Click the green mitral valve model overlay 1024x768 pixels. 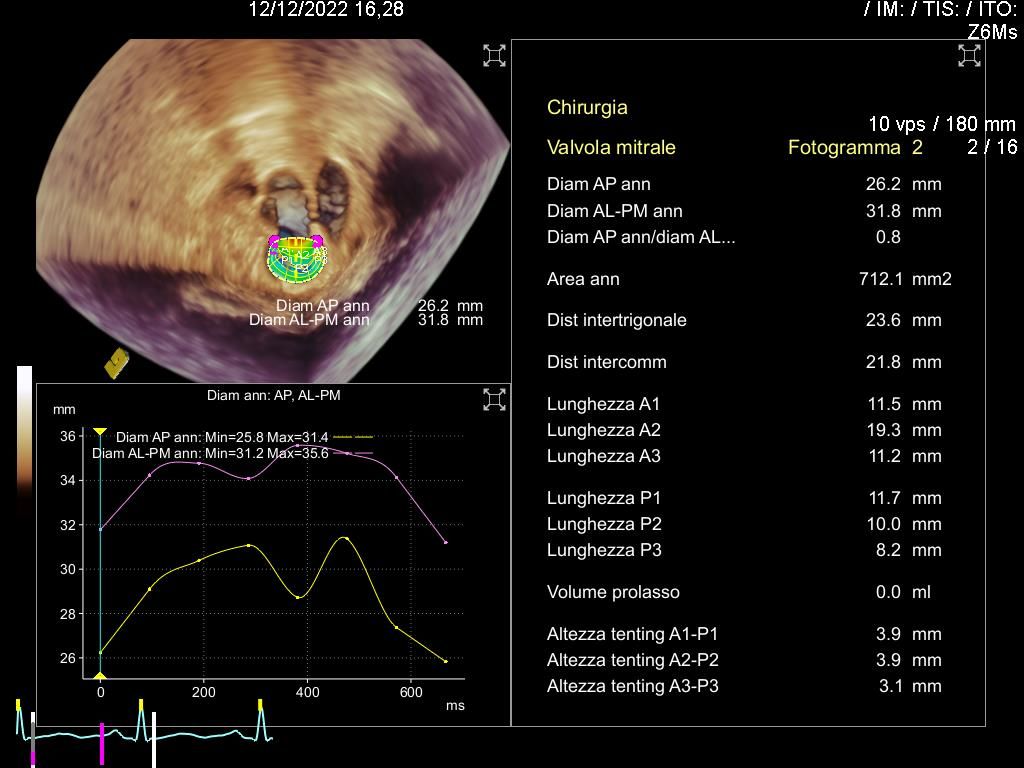[x=297, y=260]
